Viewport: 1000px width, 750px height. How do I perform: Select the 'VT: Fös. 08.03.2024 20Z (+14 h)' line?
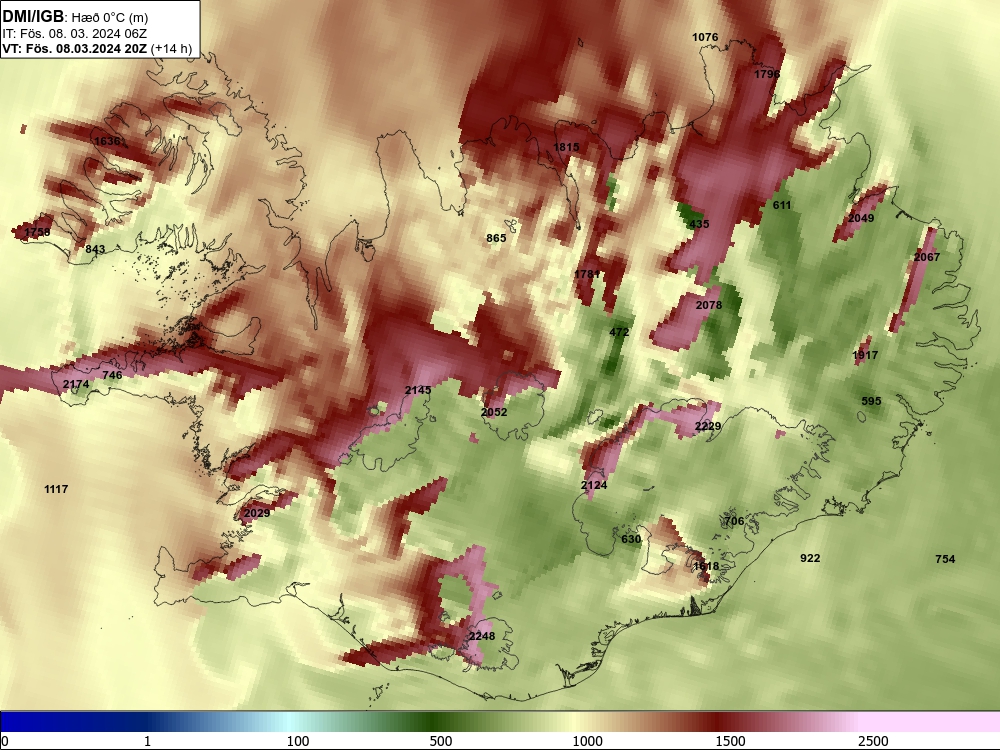(97, 48)
